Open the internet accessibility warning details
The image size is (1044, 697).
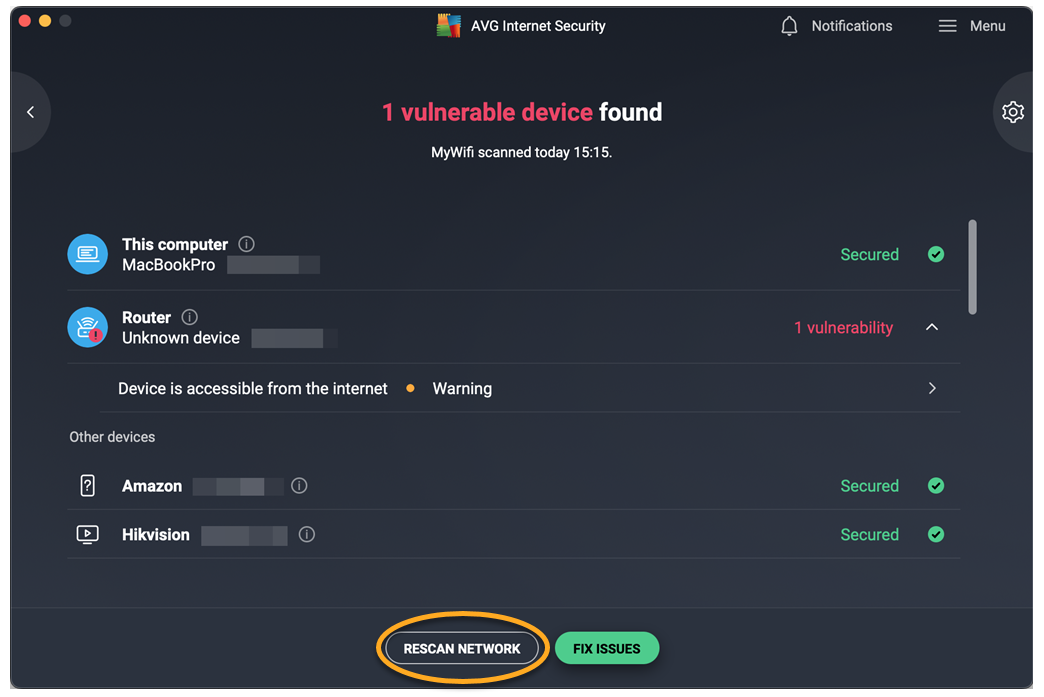point(932,388)
